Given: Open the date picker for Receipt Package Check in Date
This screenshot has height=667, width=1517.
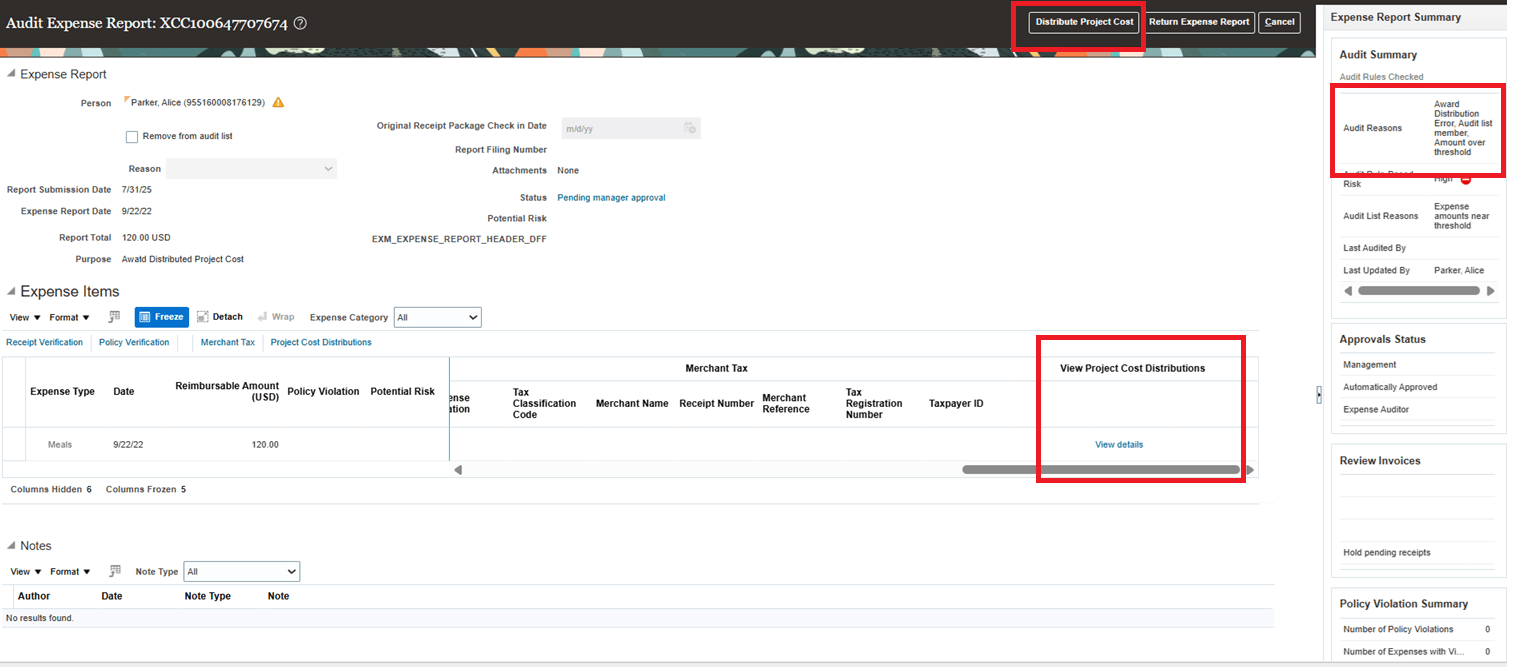Looking at the screenshot, I should click(689, 127).
